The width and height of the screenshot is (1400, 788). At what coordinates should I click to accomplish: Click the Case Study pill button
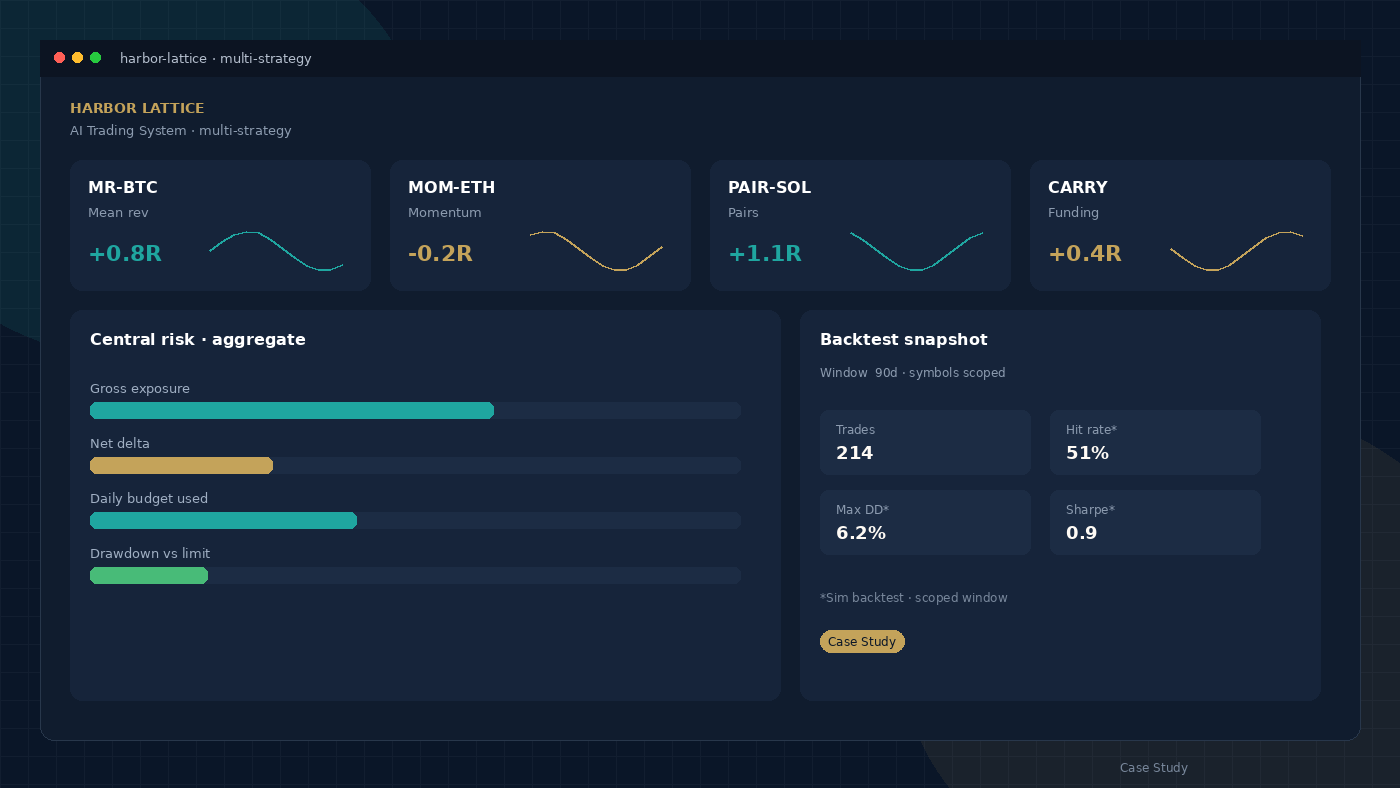point(862,642)
